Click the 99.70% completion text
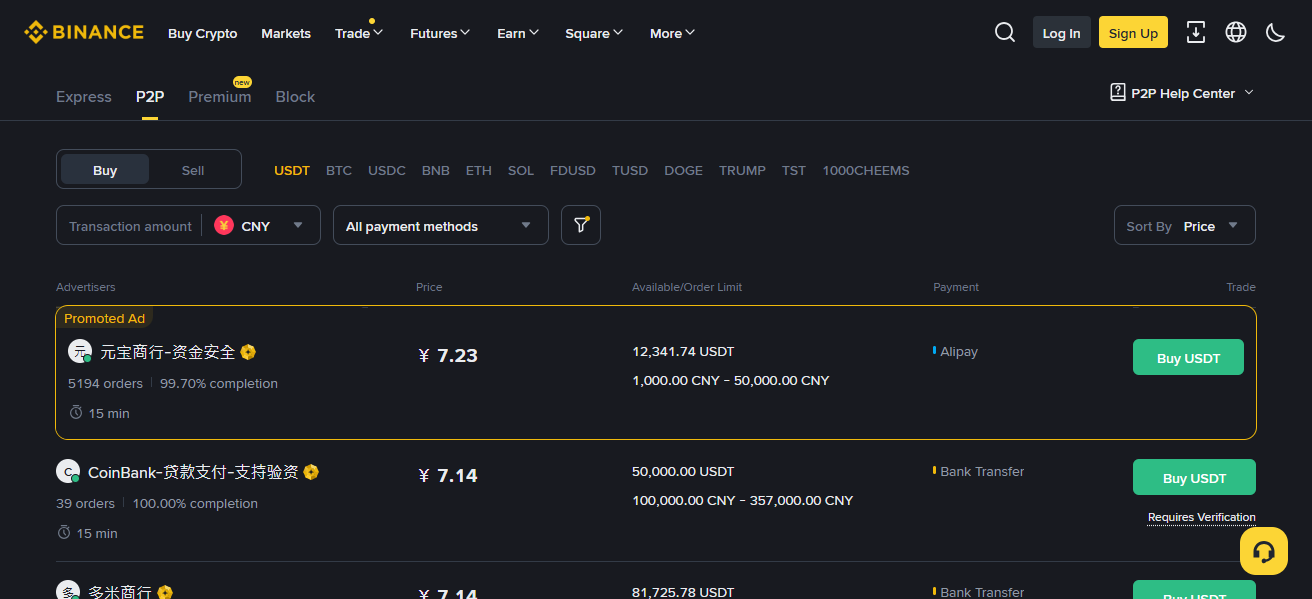Viewport: 1312px width, 599px height. (219, 383)
